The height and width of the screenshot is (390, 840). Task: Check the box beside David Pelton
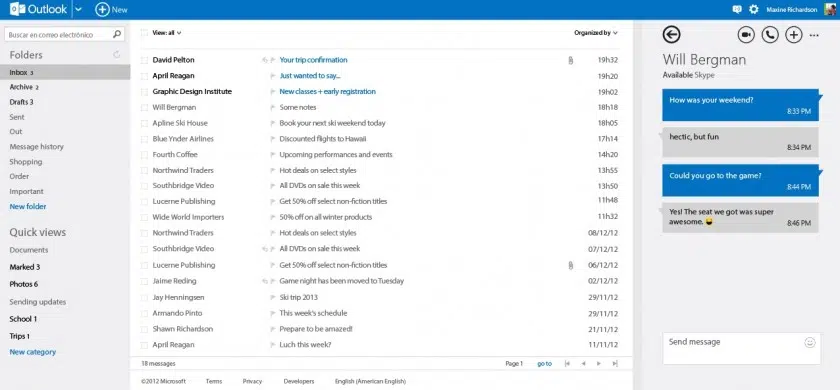click(144, 61)
